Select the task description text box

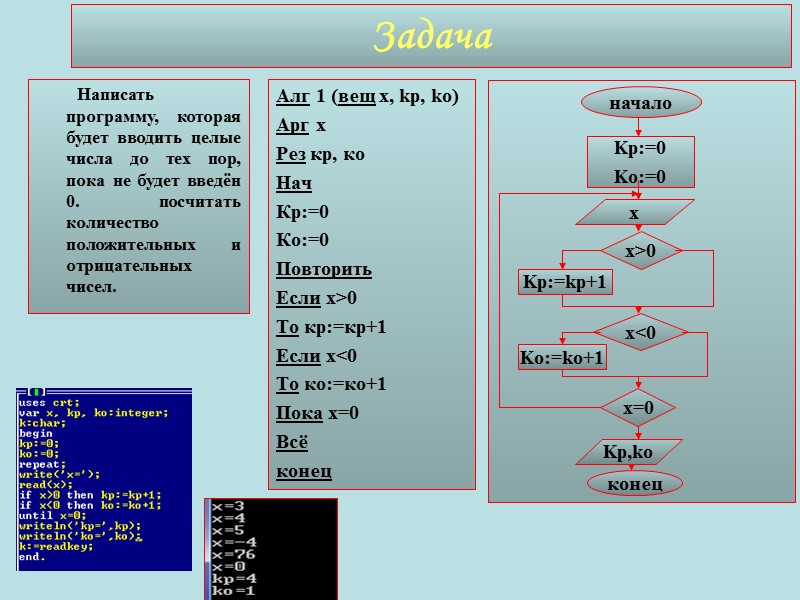tap(139, 193)
